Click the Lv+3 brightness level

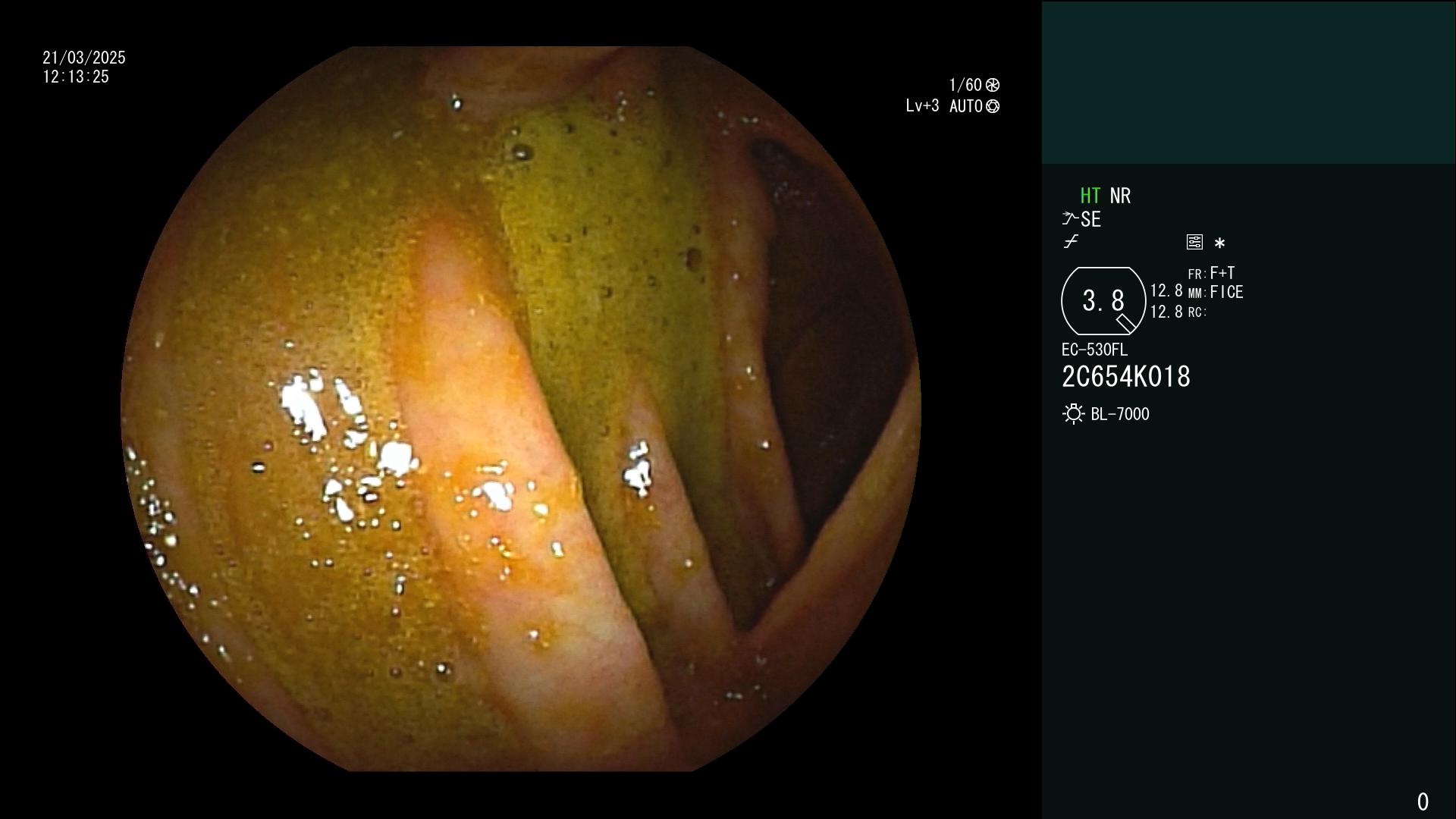point(922,106)
